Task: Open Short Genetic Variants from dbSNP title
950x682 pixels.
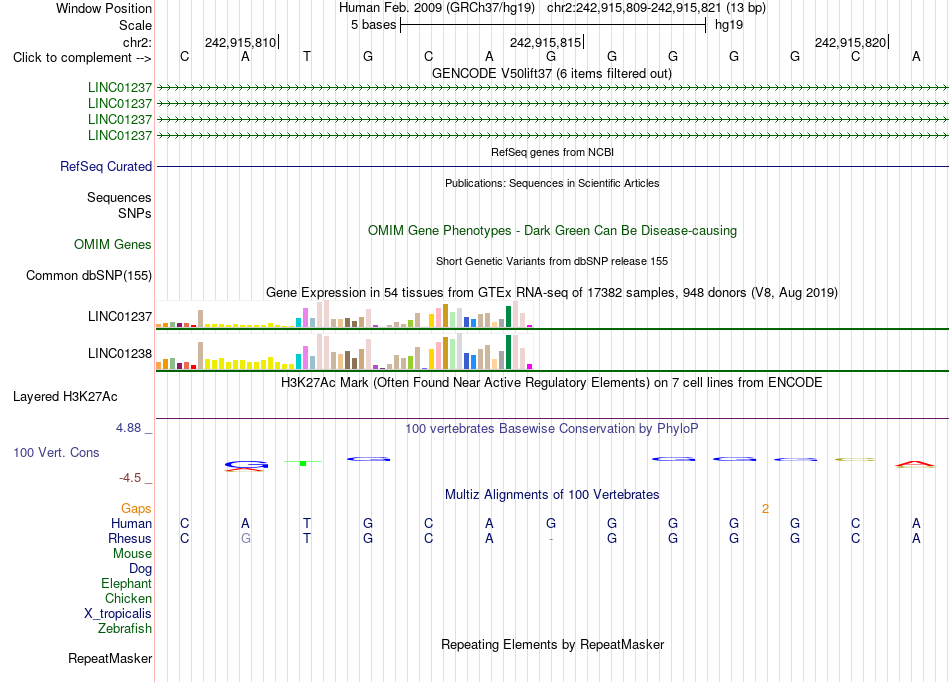Action: (552, 262)
